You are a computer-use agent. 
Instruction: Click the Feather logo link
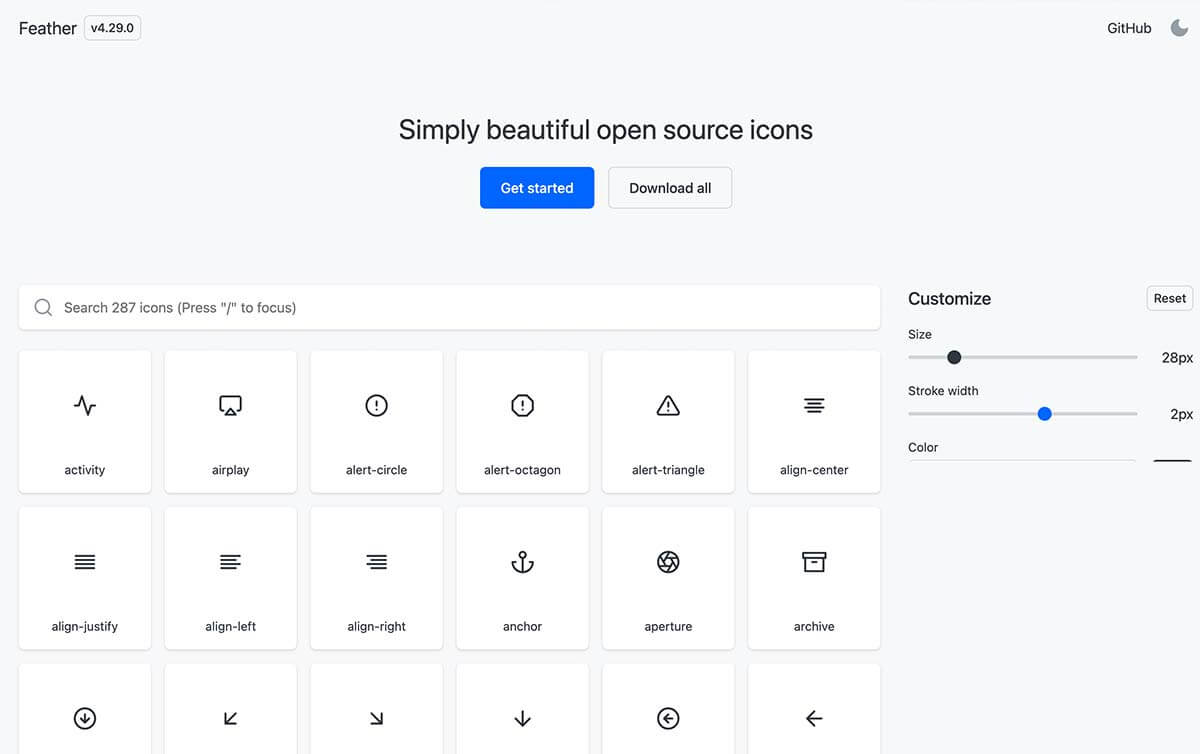[x=48, y=28]
